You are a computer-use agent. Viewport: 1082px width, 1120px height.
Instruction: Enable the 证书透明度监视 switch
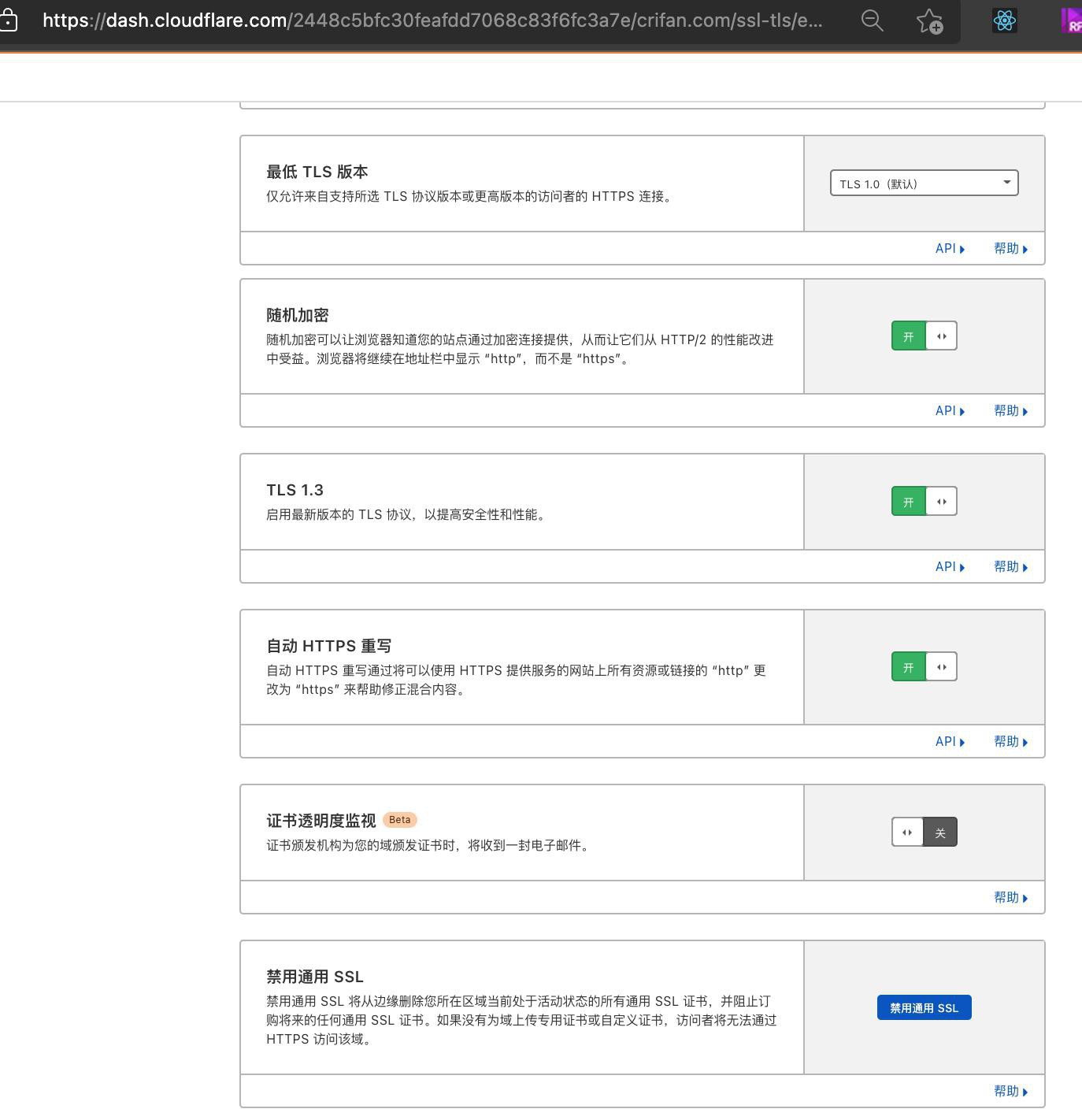[924, 833]
